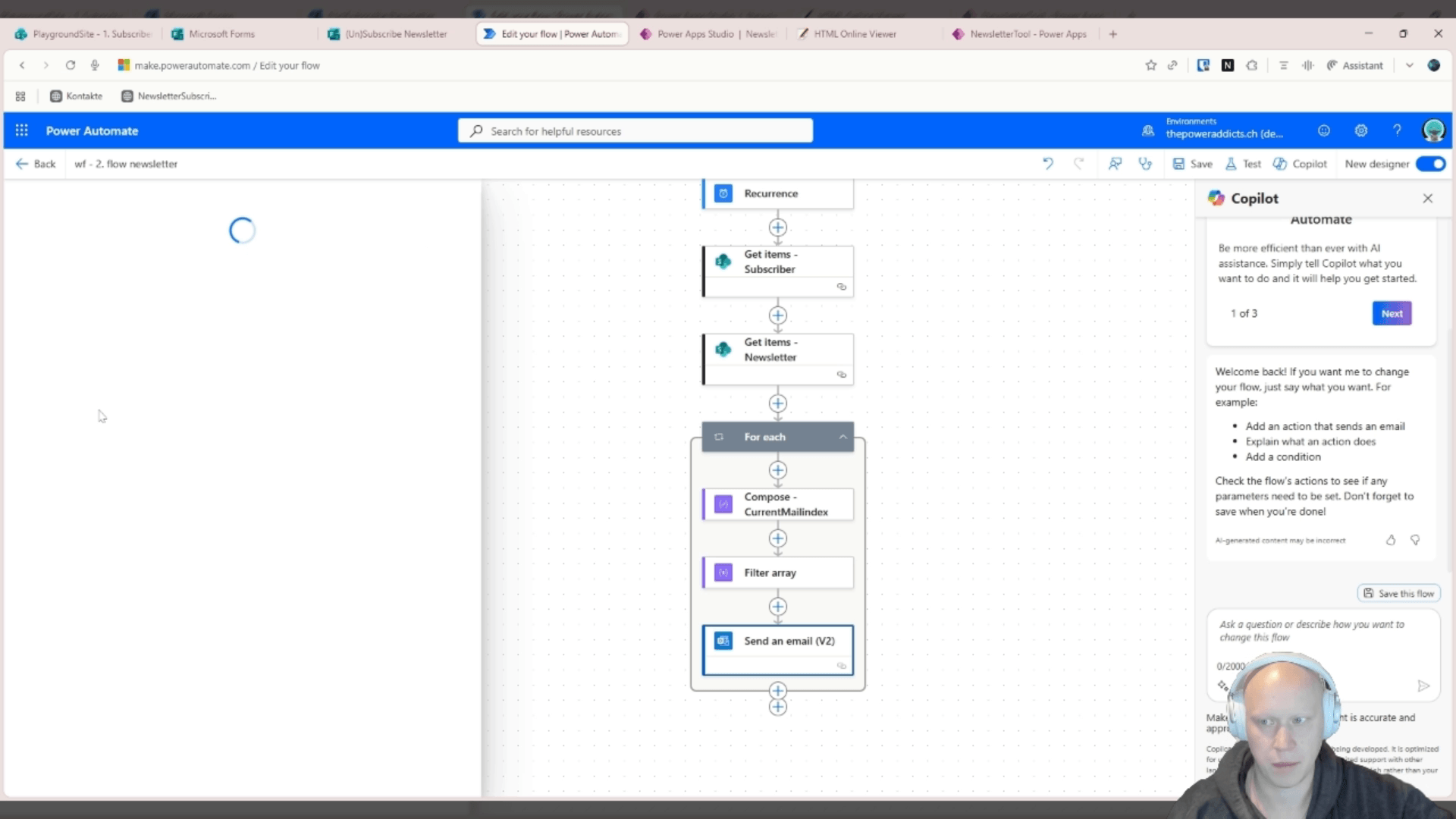
Task: Open the Filter array action
Action: [x=778, y=573]
